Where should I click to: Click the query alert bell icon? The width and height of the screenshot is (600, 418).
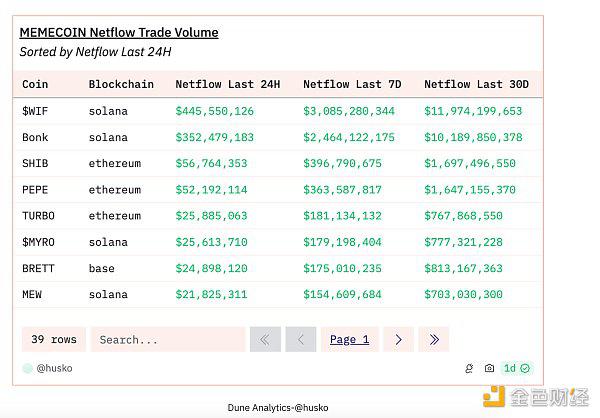click(469, 368)
